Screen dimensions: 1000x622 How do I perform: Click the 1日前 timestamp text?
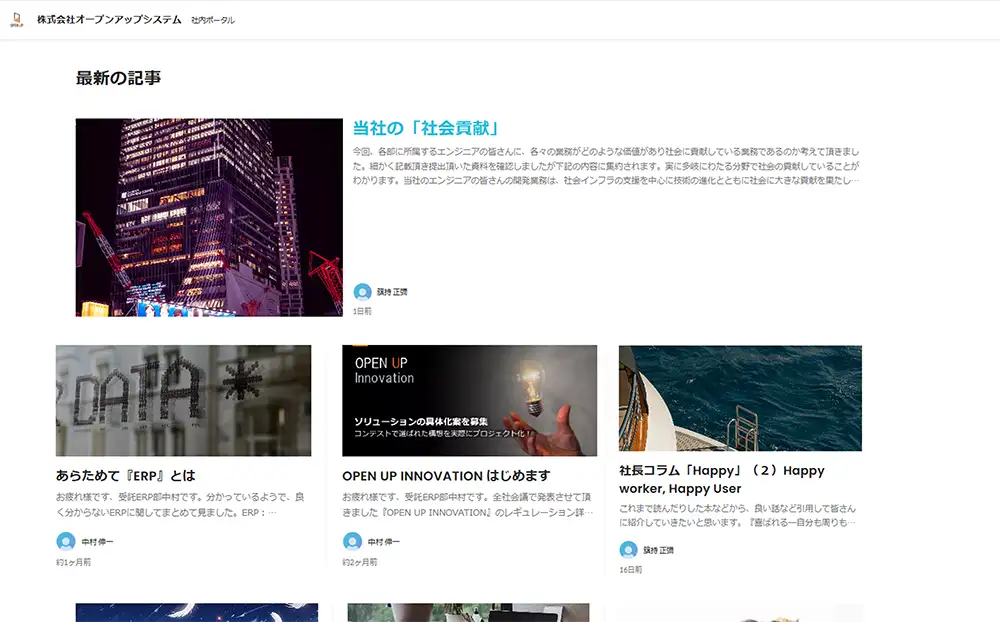tap(362, 311)
